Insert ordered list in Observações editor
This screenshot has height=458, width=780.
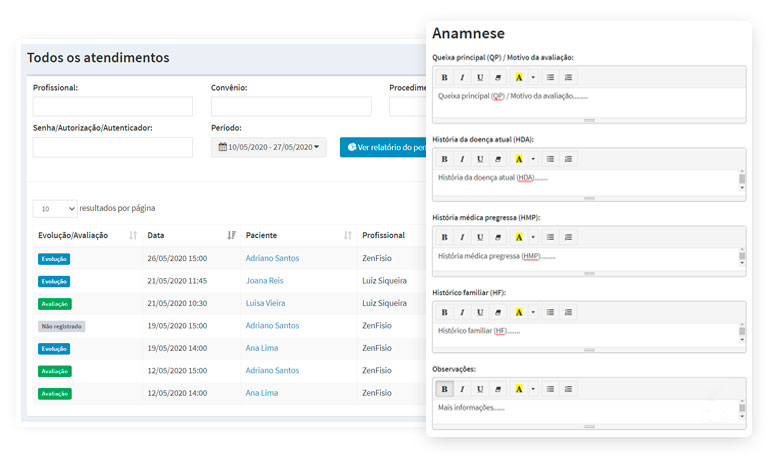pos(568,389)
